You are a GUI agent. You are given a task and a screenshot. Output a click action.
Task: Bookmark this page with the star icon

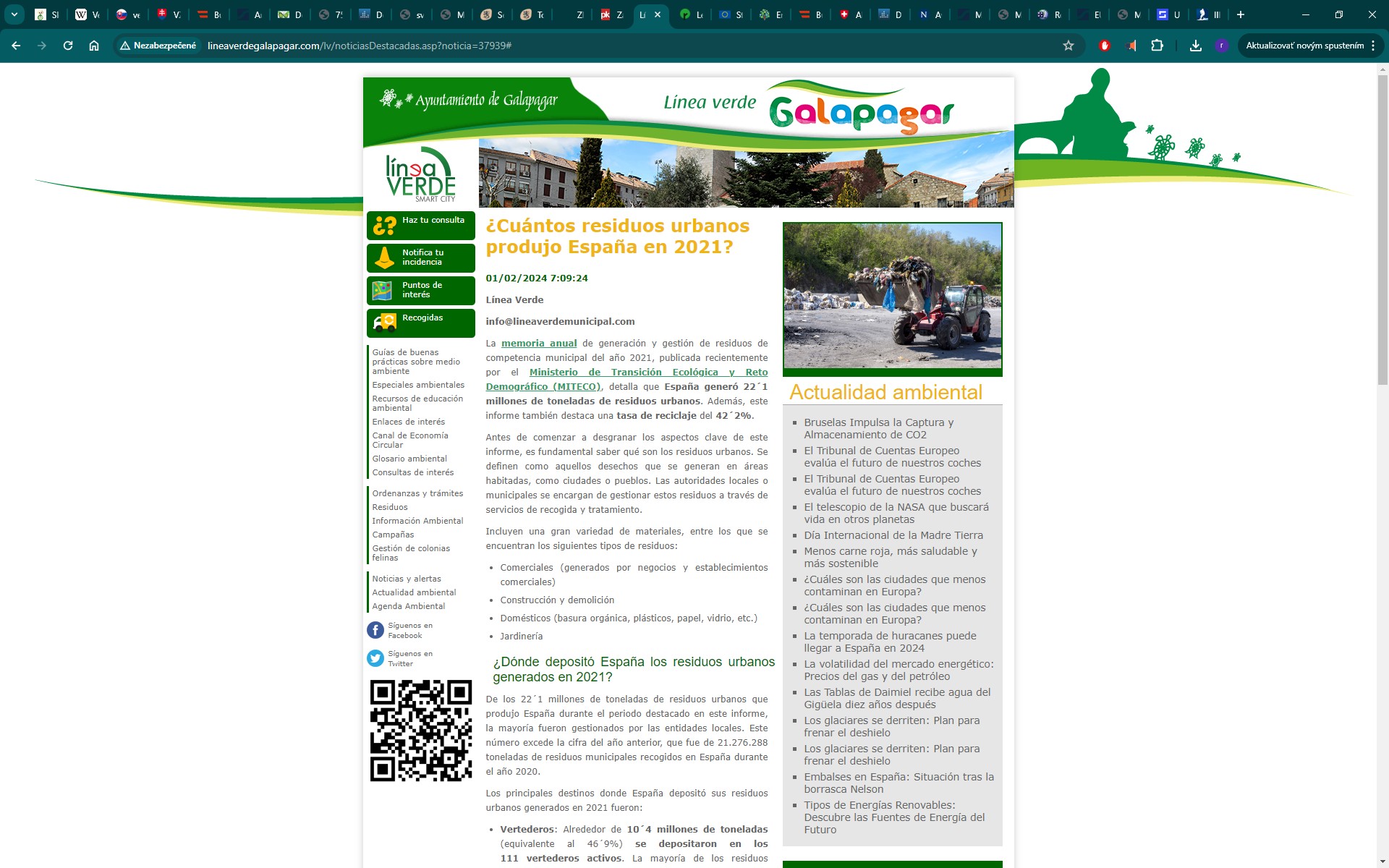(1069, 46)
